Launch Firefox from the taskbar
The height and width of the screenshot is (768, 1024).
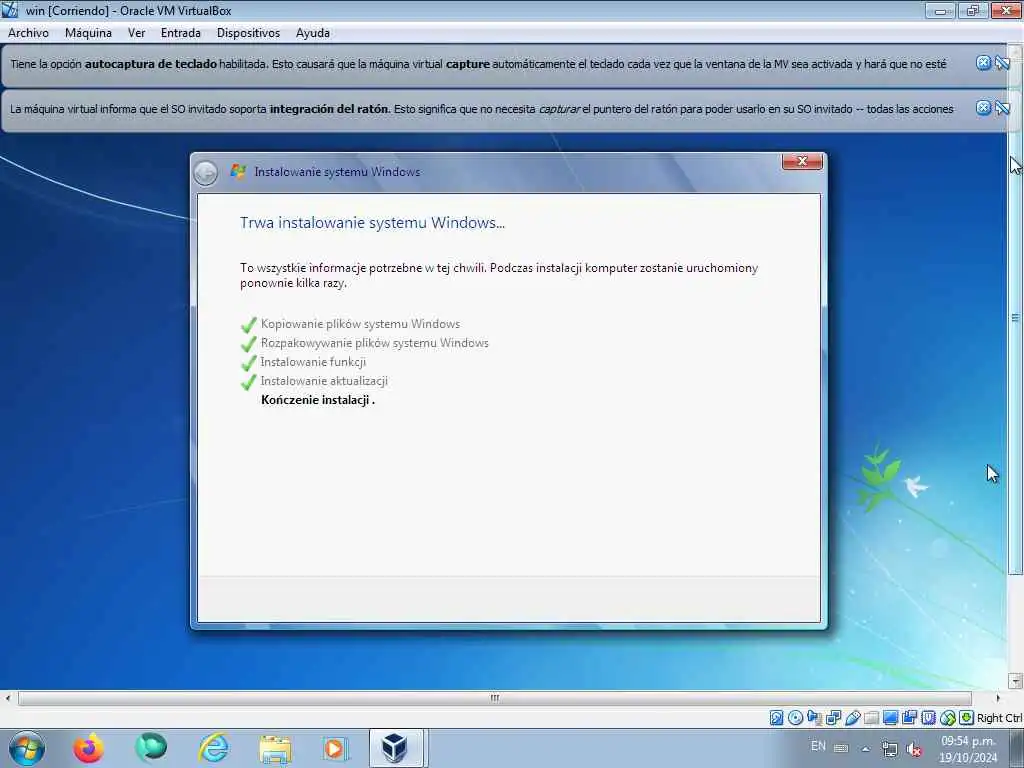88,748
